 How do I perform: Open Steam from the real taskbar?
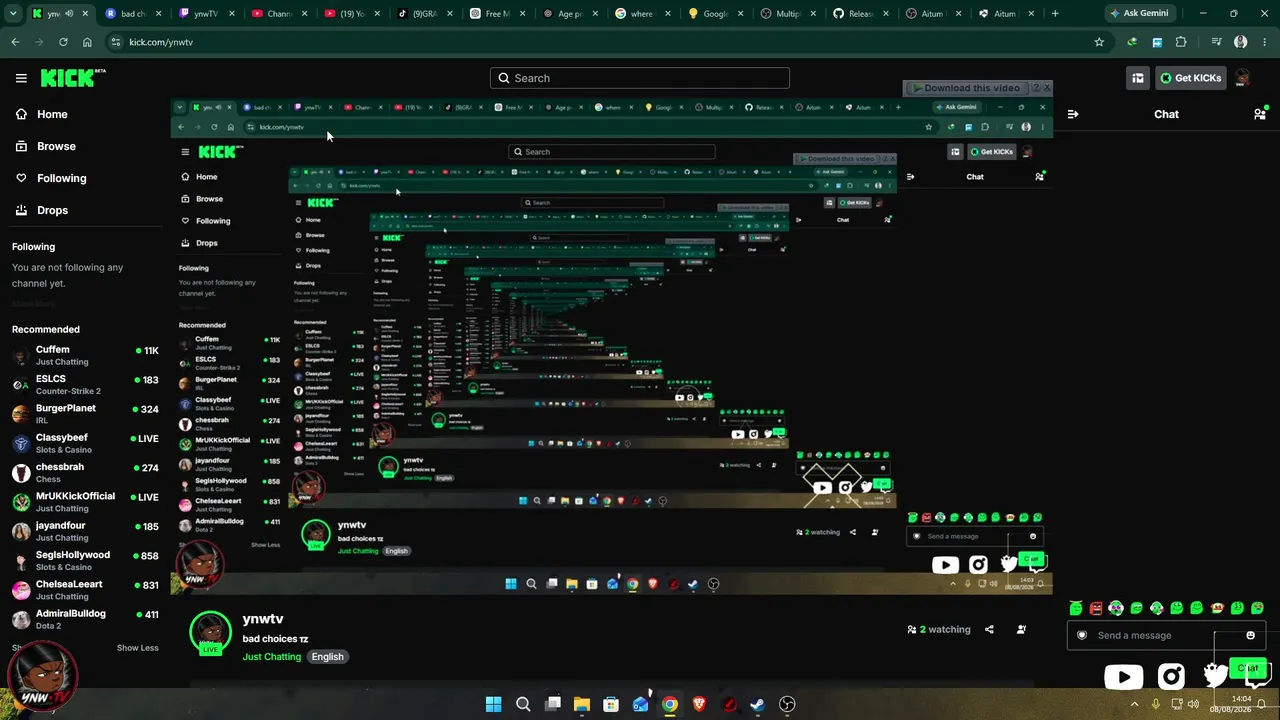coord(758,704)
